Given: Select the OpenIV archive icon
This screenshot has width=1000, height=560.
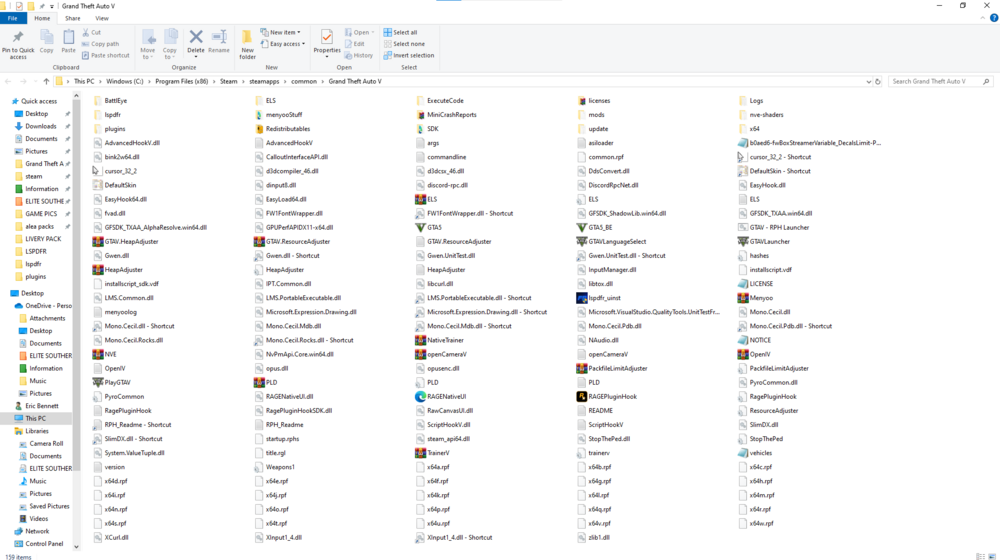Looking at the screenshot, I should [742, 354].
